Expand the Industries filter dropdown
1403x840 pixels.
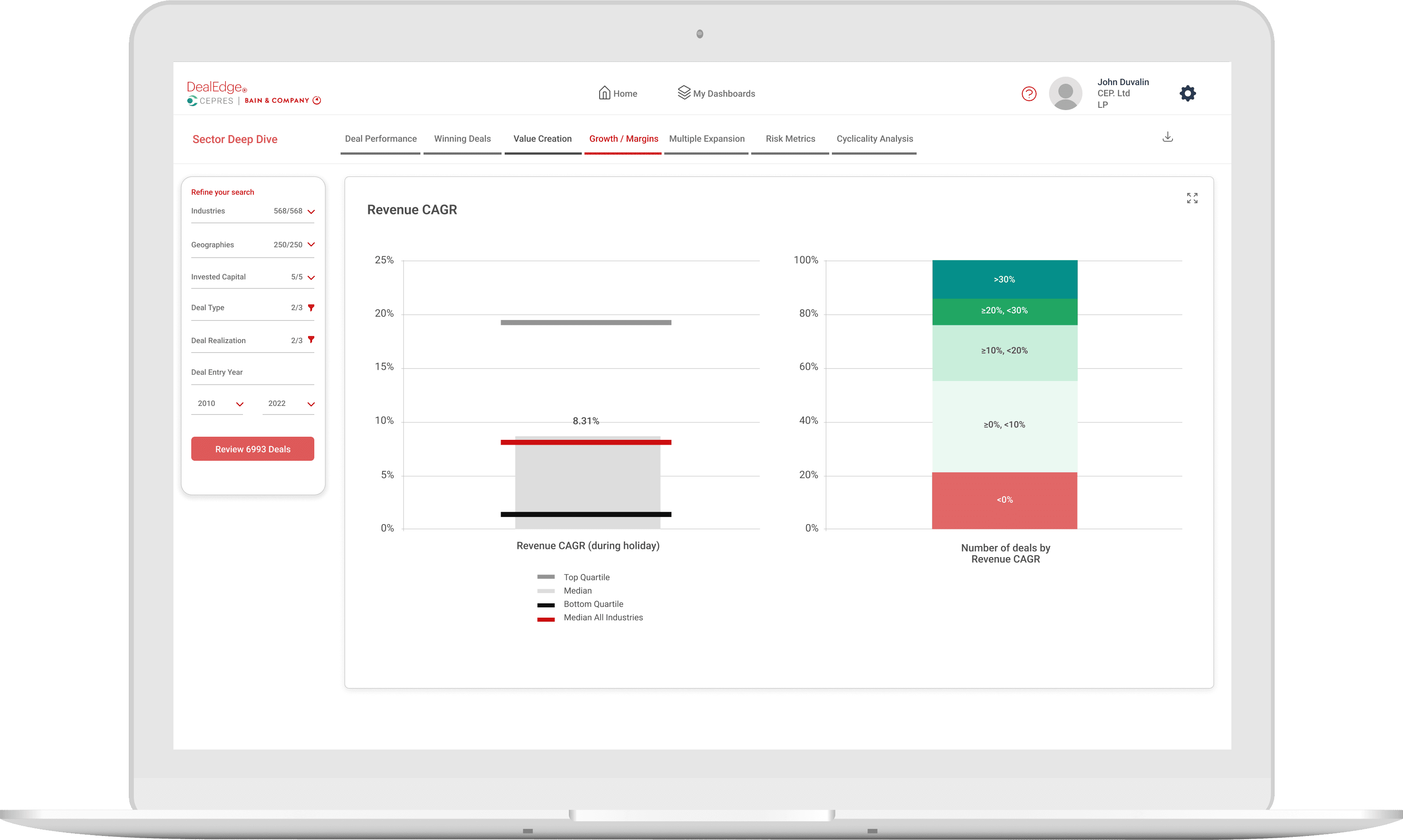(311, 212)
